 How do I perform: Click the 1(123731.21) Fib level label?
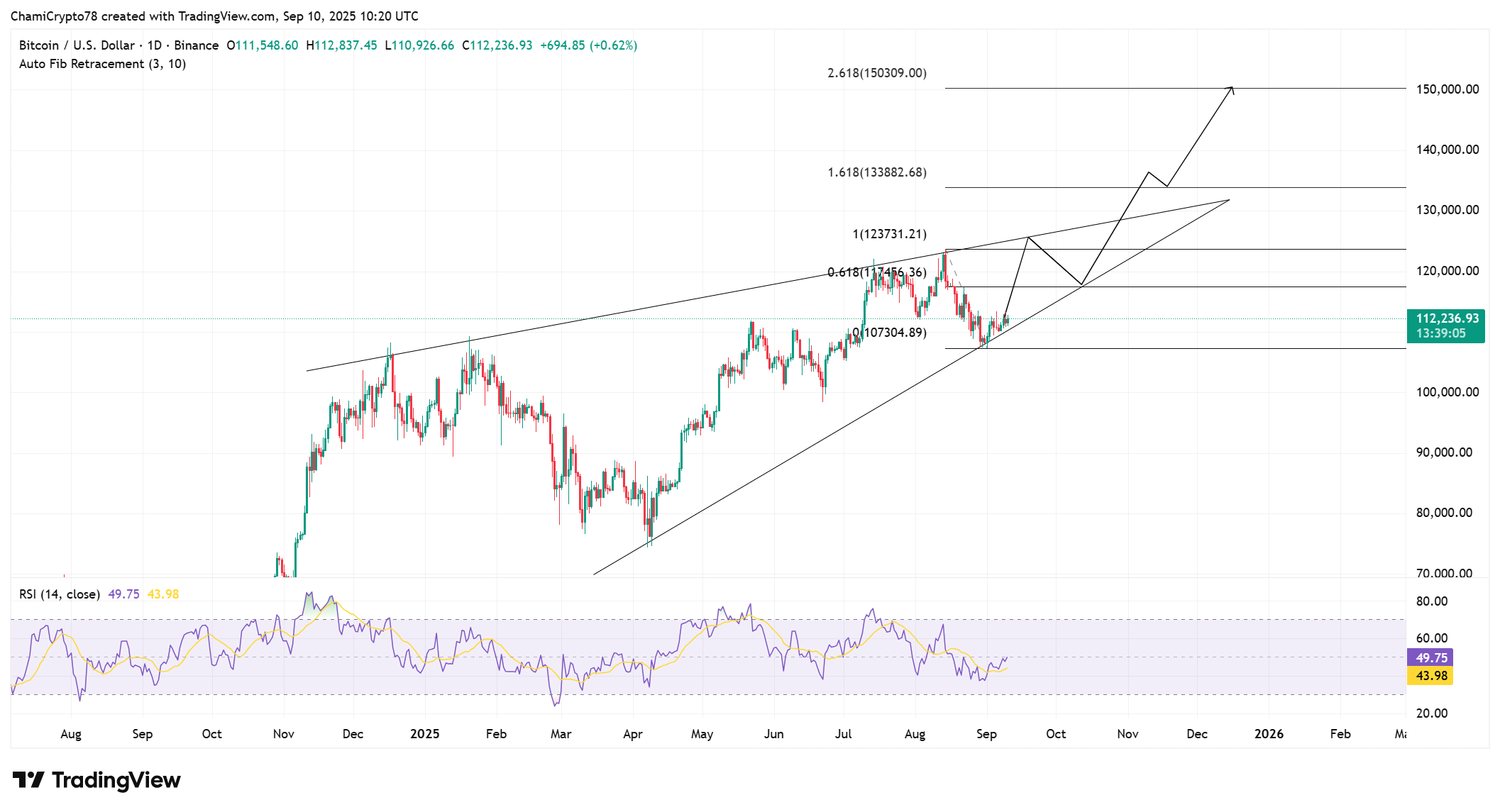(889, 234)
